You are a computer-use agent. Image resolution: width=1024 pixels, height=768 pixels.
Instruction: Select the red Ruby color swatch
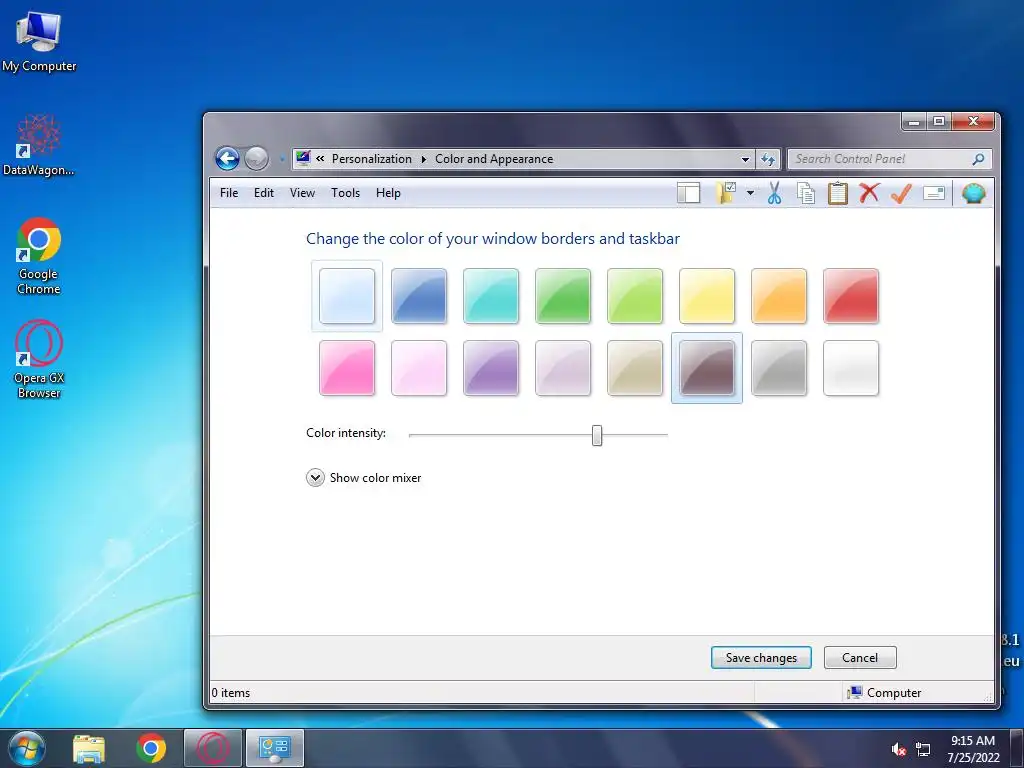coord(850,296)
